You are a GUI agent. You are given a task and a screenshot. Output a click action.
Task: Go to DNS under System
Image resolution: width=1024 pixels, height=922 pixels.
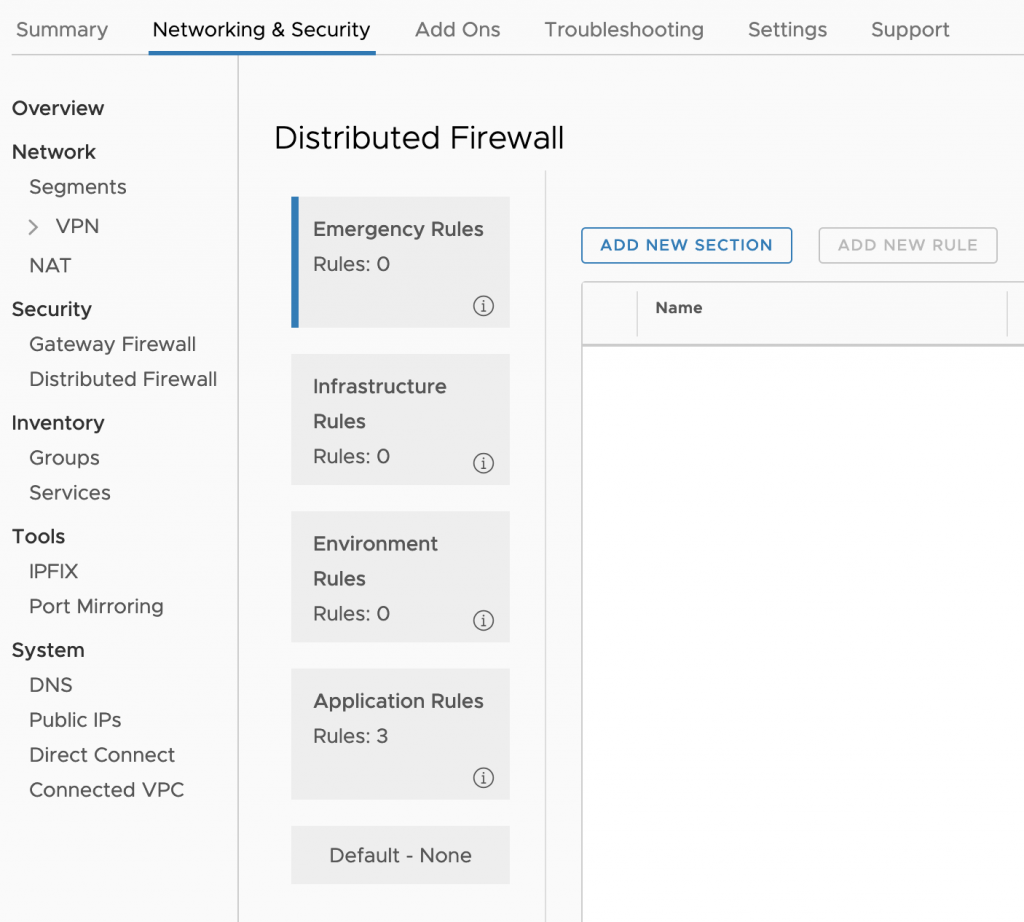tap(50, 685)
